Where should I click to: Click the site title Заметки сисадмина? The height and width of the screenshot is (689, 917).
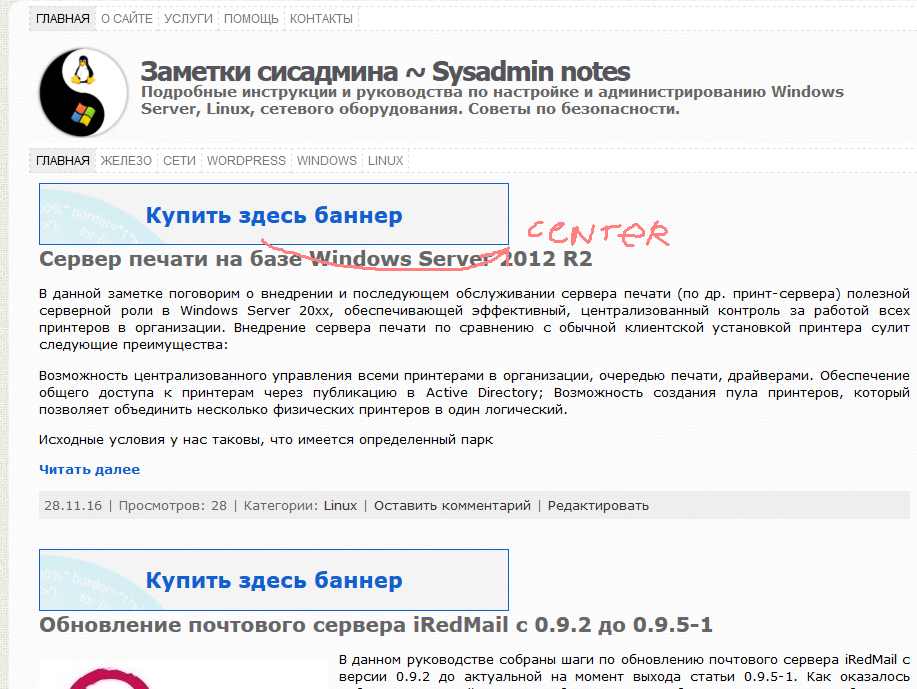(385, 71)
